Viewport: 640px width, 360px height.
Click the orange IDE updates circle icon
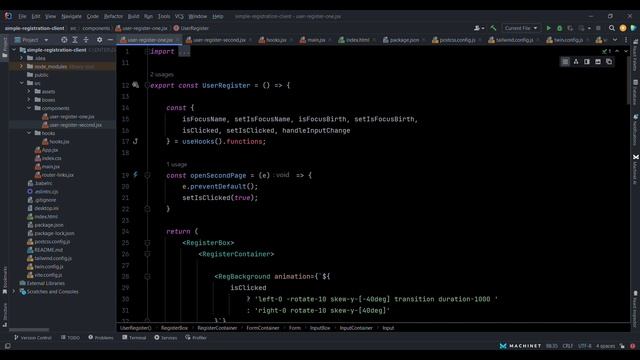point(622,28)
